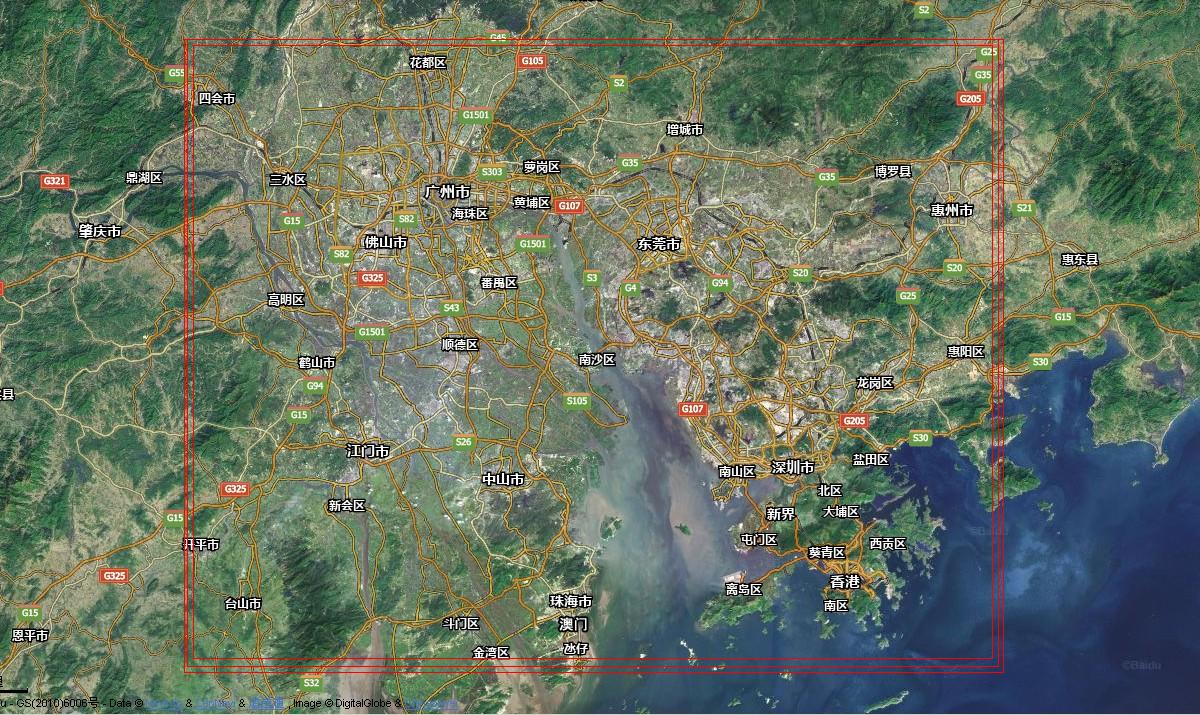The height and width of the screenshot is (715, 1200).
Task: Select the S3 road shield
Action: click(592, 278)
